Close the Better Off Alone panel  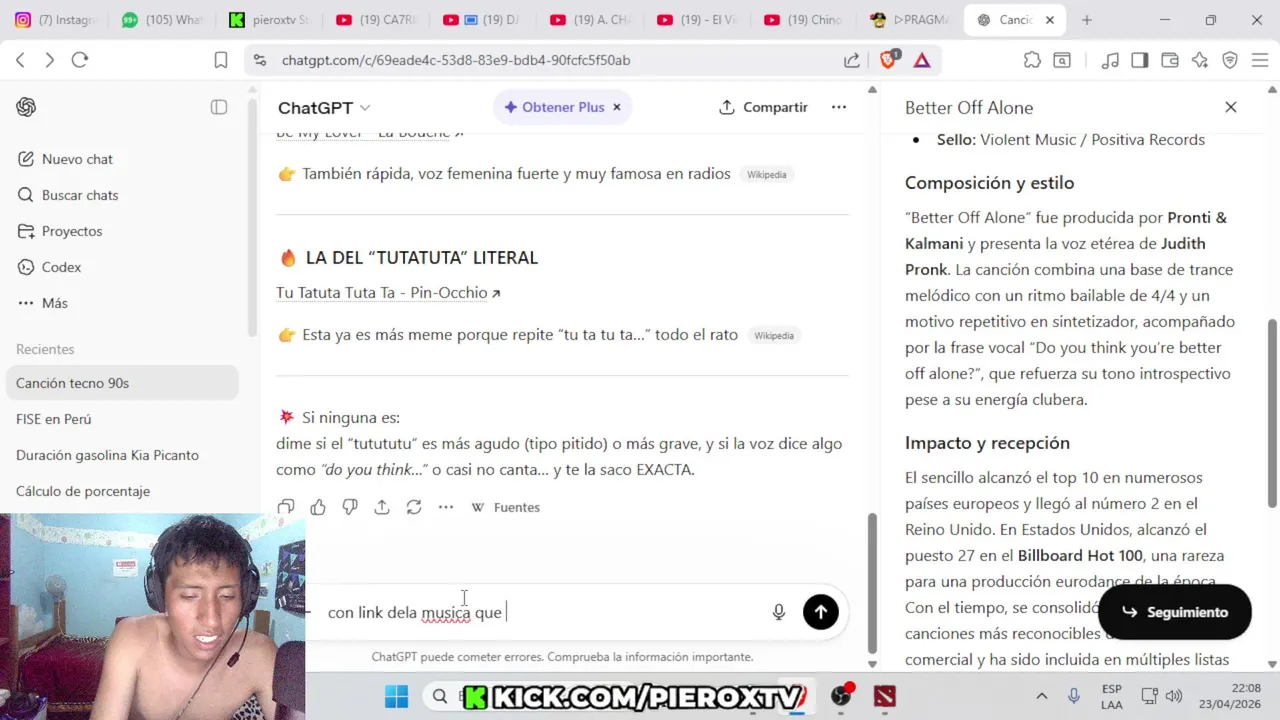(x=1231, y=107)
